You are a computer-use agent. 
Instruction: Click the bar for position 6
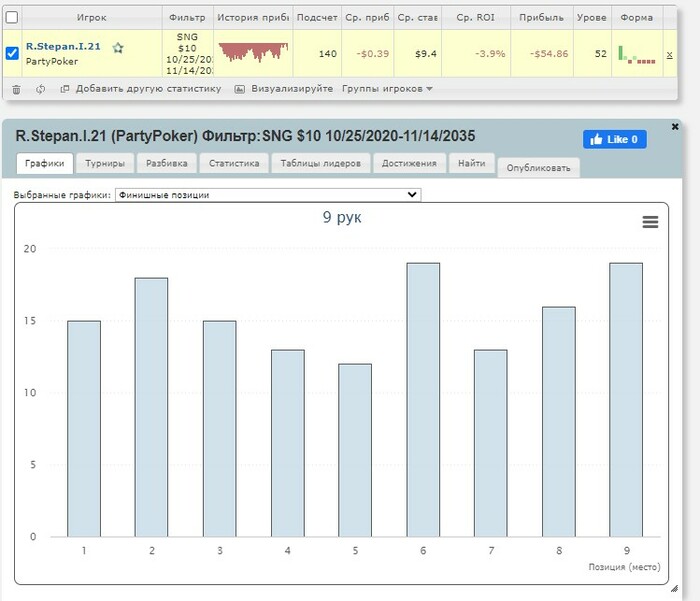point(423,400)
